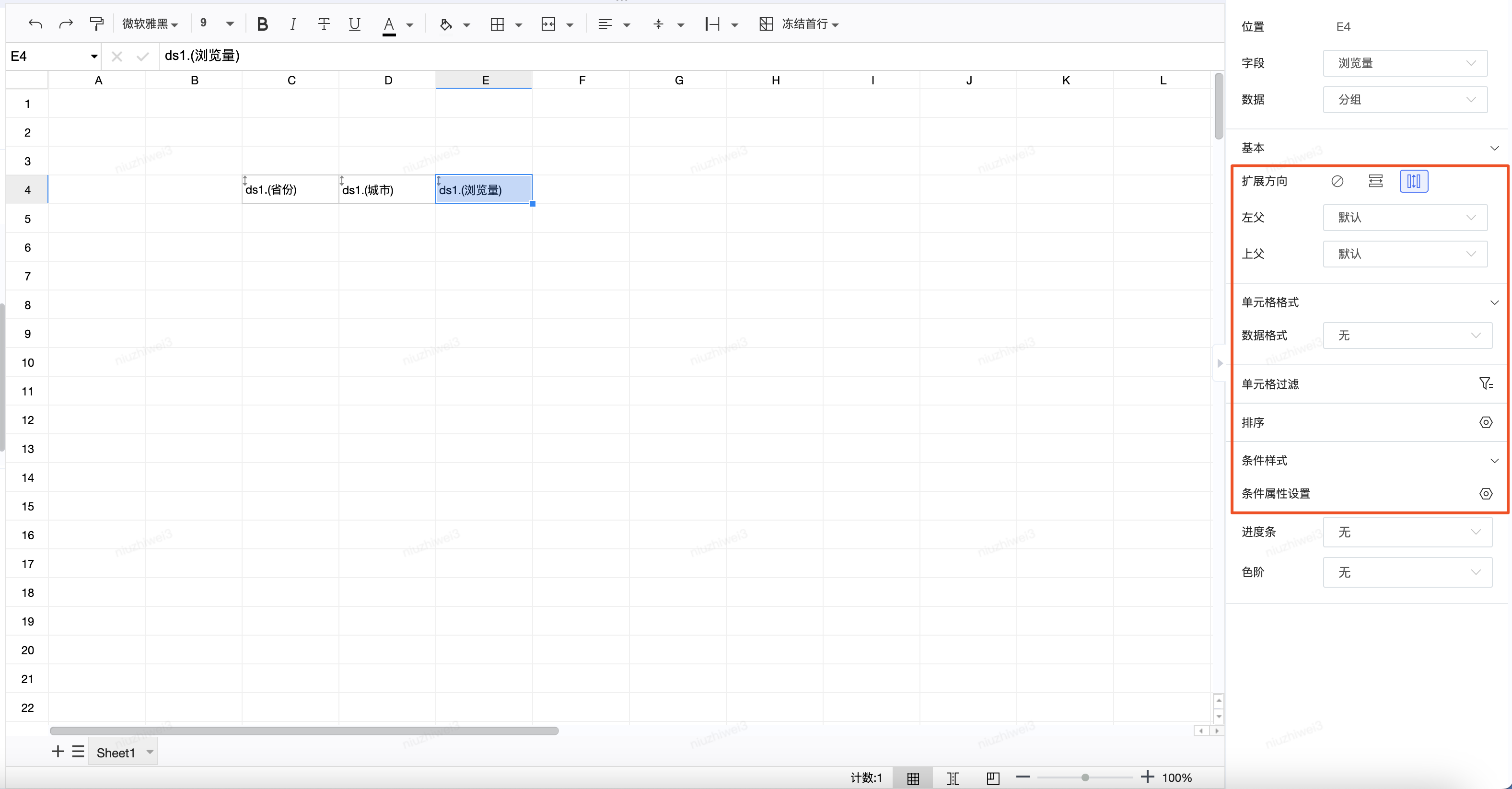The image size is (1512, 789).
Task: Open the font color picker arrow
Action: tap(410, 25)
